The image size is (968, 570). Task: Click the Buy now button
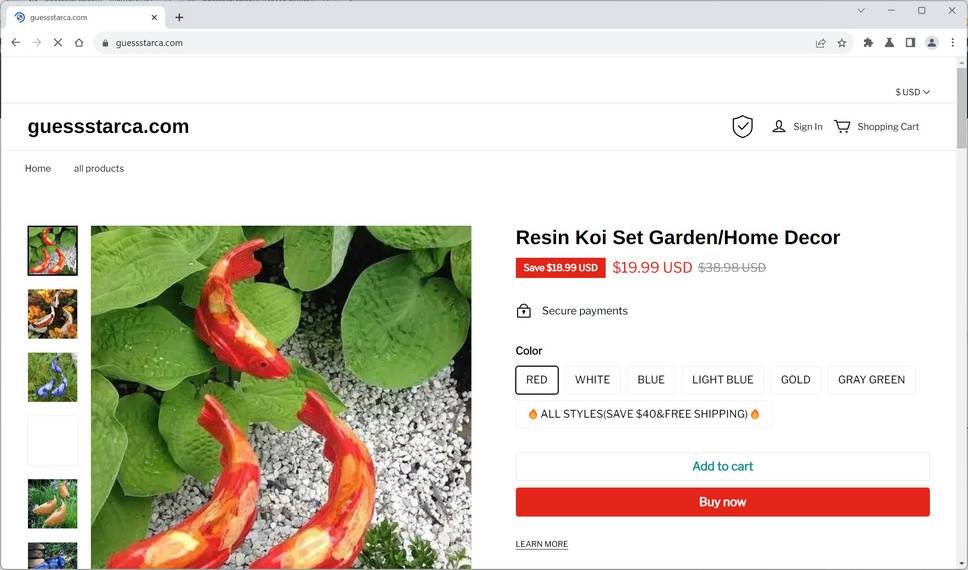[x=722, y=502]
